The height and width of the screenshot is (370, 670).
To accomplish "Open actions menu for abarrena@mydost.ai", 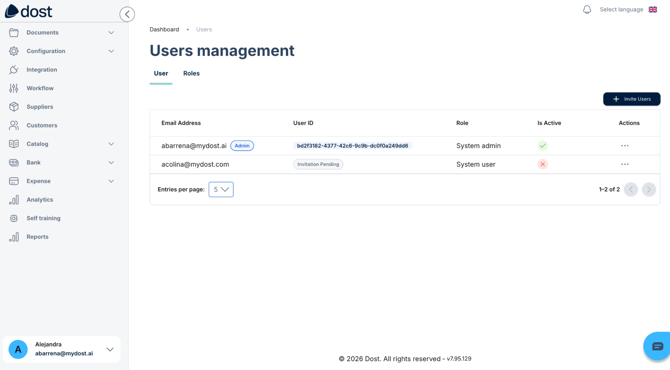I will [x=625, y=146].
